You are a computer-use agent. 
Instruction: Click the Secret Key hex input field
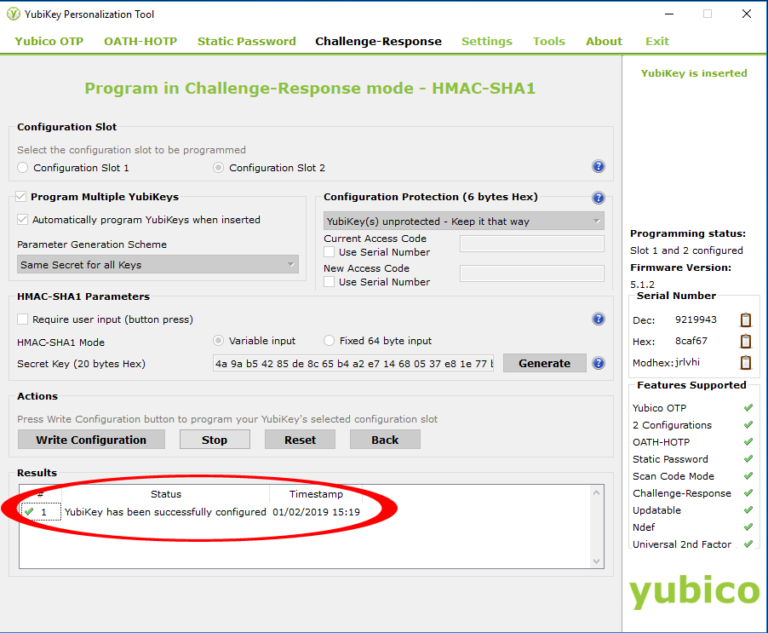coord(353,364)
